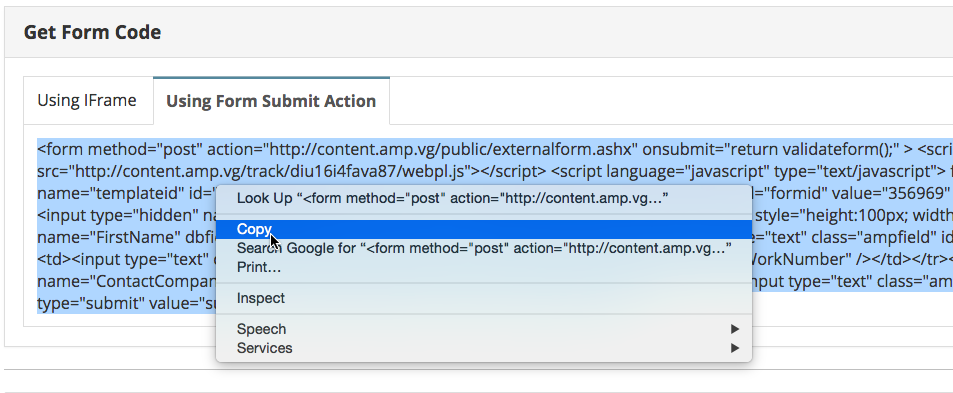This screenshot has height=393, width=953.
Task: Expand the Services submenu arrow
Action: [735, 348]
